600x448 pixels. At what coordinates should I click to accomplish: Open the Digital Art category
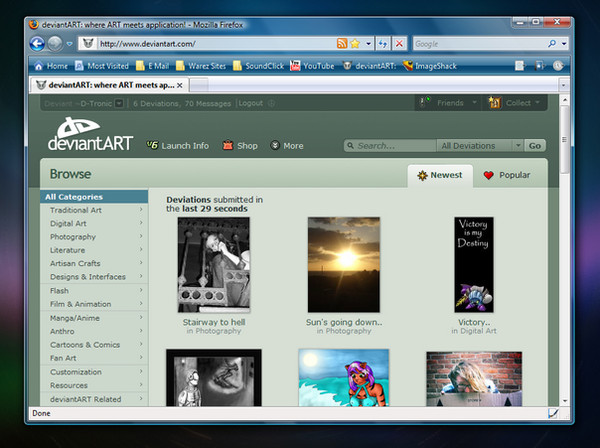coord(68,223)
